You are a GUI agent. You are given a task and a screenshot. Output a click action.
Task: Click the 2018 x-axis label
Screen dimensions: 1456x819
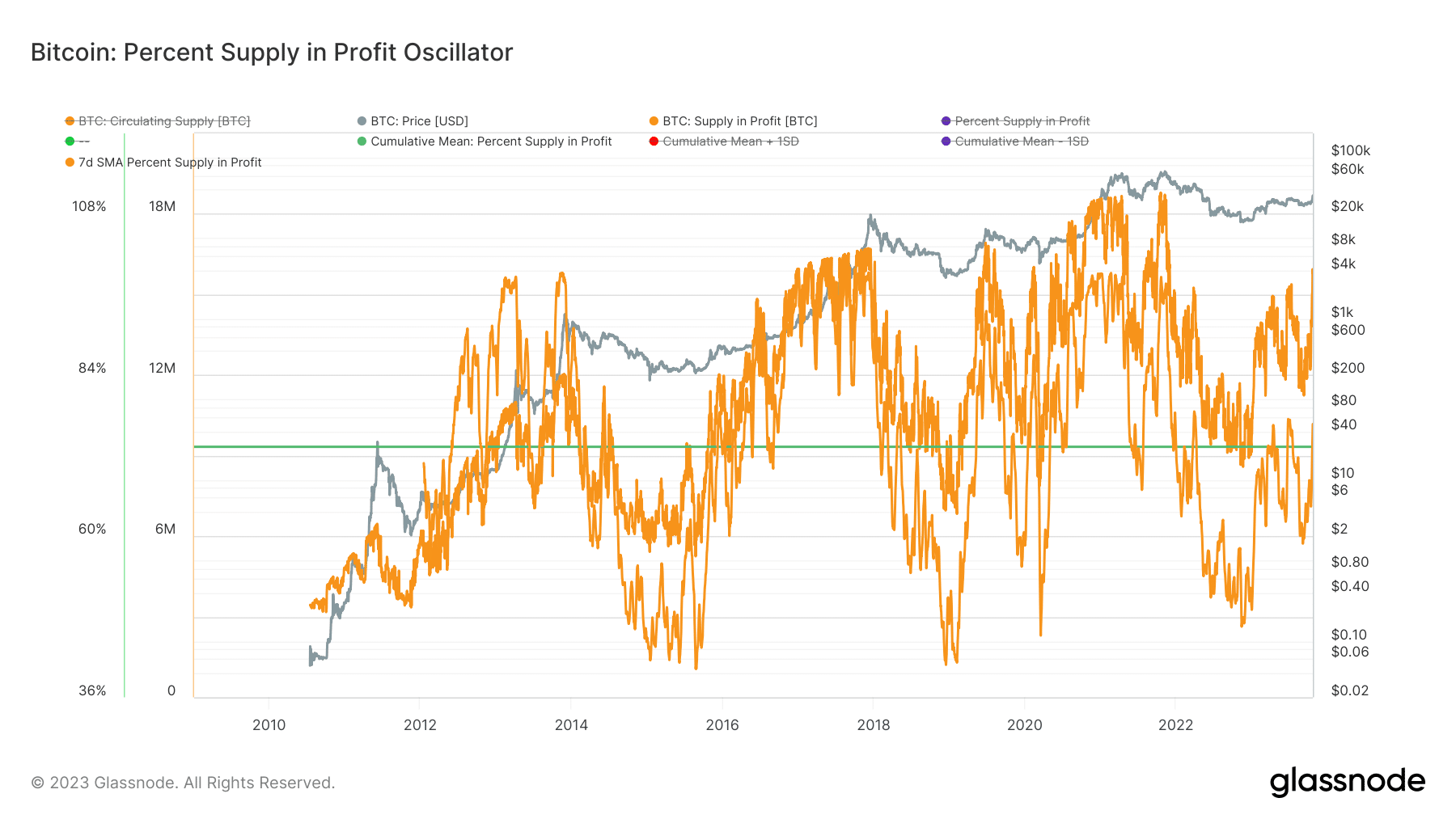[x=874, y=725]
